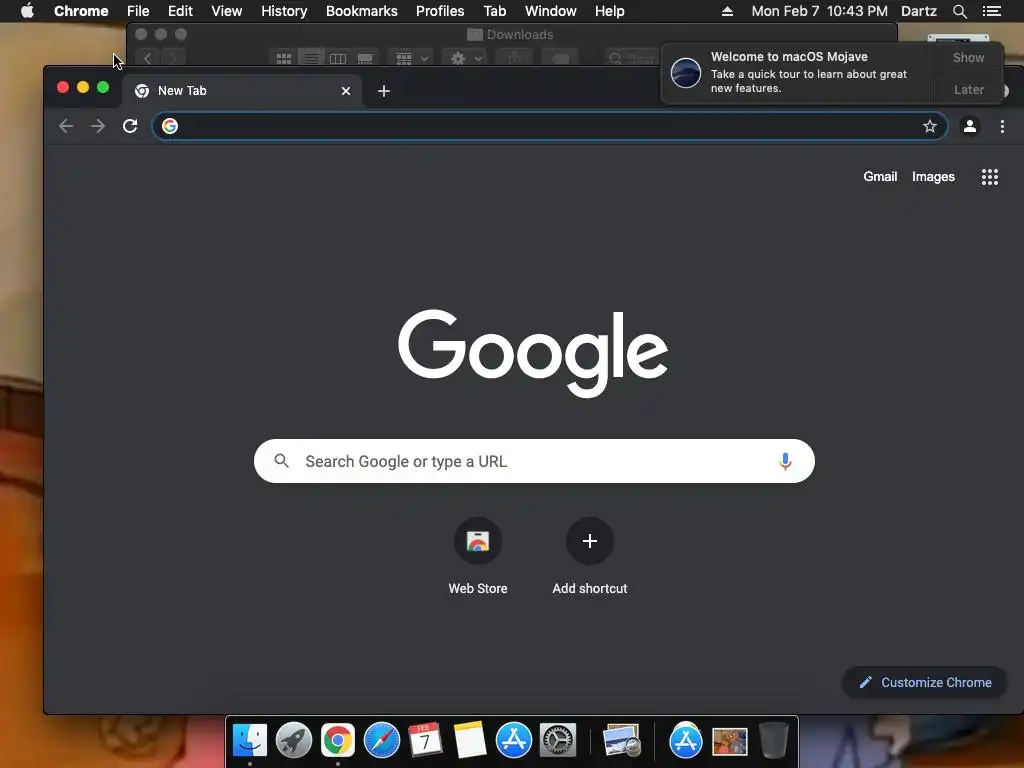
Task: Click the Chrome icon in the Dock
Action: 338,740
